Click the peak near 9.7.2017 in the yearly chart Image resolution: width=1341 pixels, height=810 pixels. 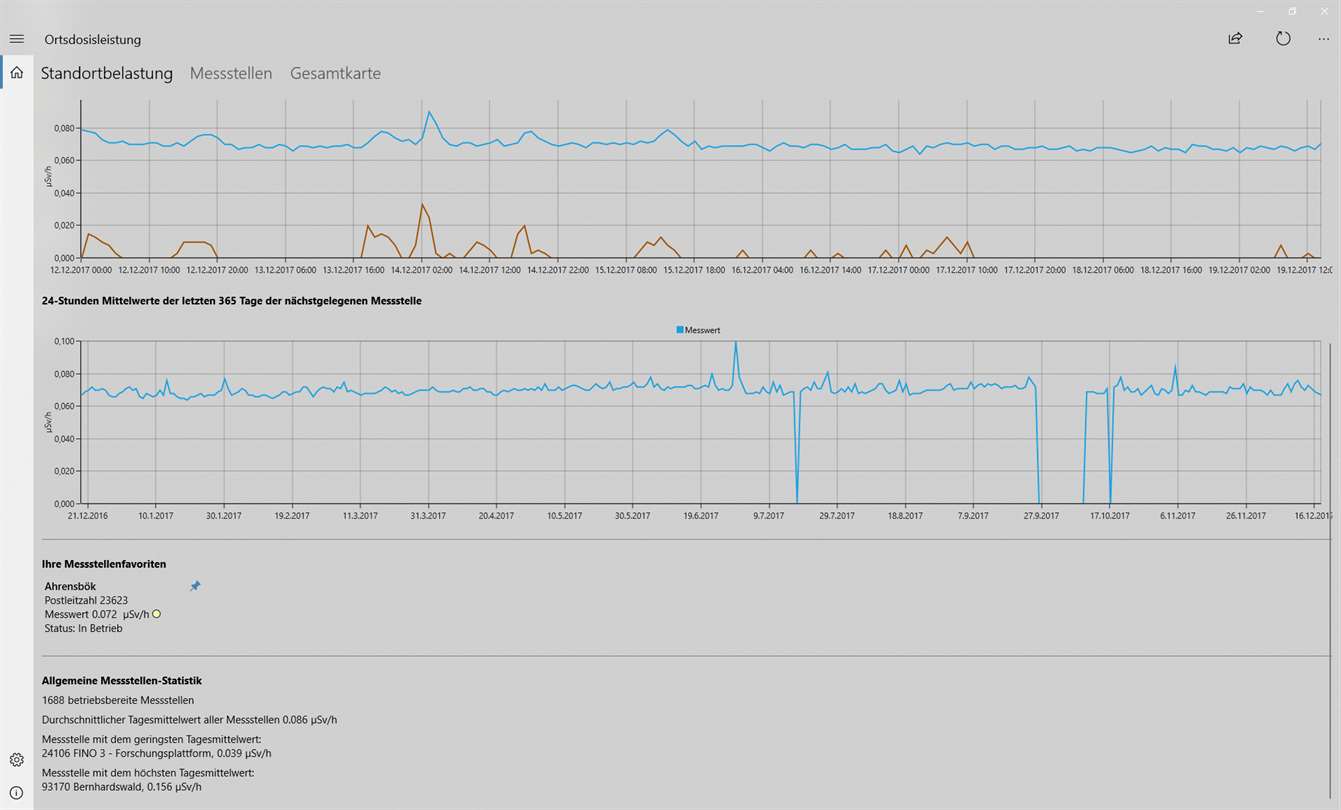(x=736, y=343)
